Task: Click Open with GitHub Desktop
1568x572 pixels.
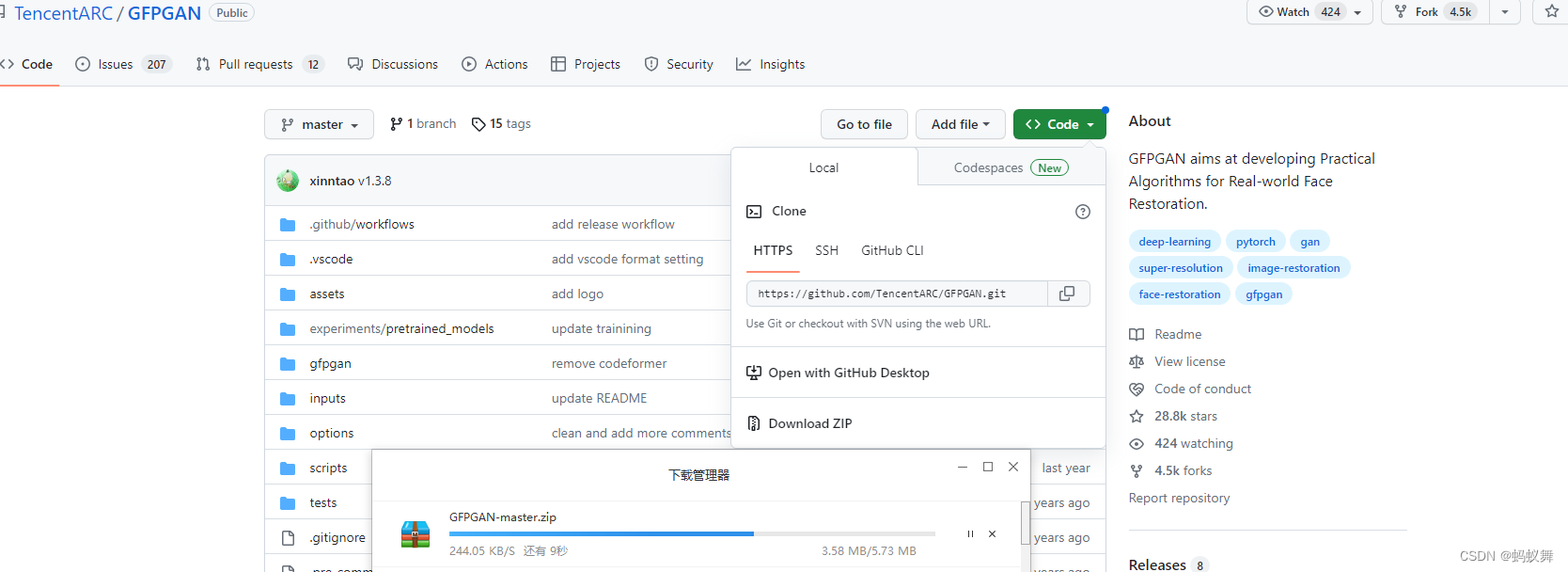Action: (838, 373)
